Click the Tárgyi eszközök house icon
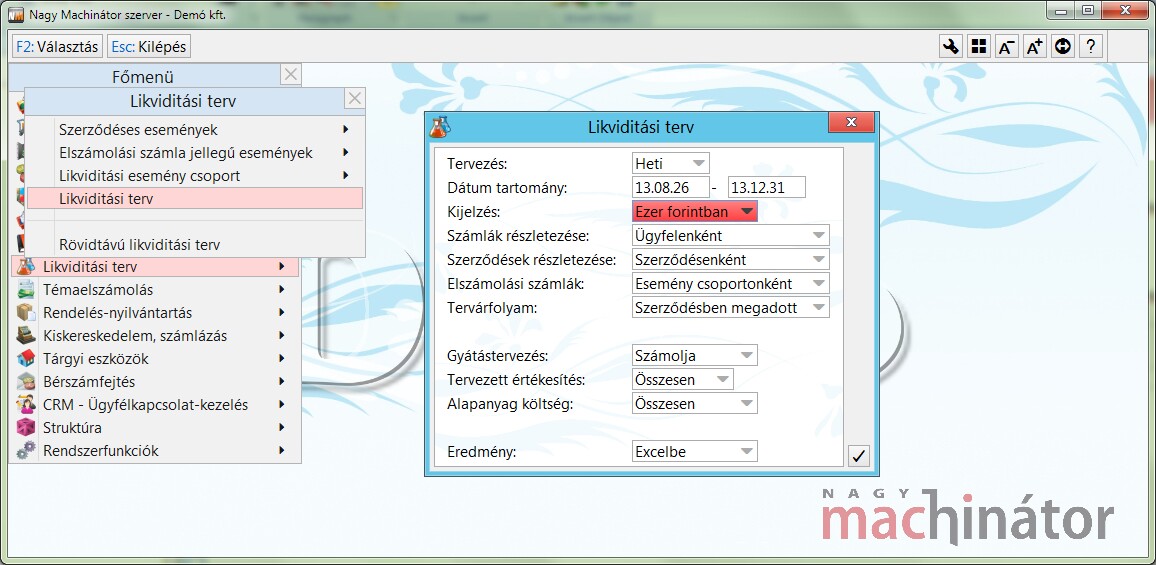 (x=26, y=358)
